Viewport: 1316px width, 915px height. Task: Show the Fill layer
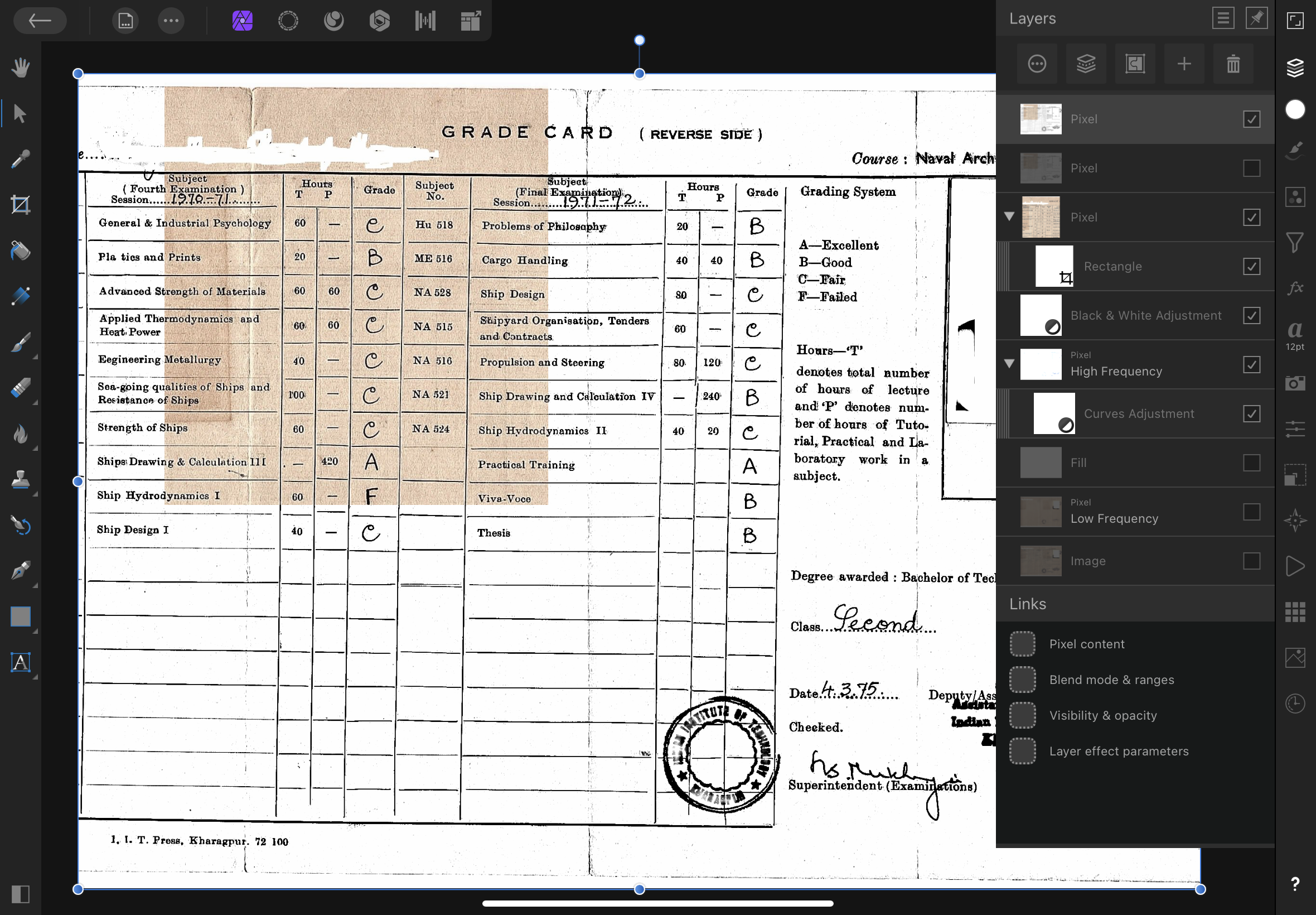click(1252, 463)
